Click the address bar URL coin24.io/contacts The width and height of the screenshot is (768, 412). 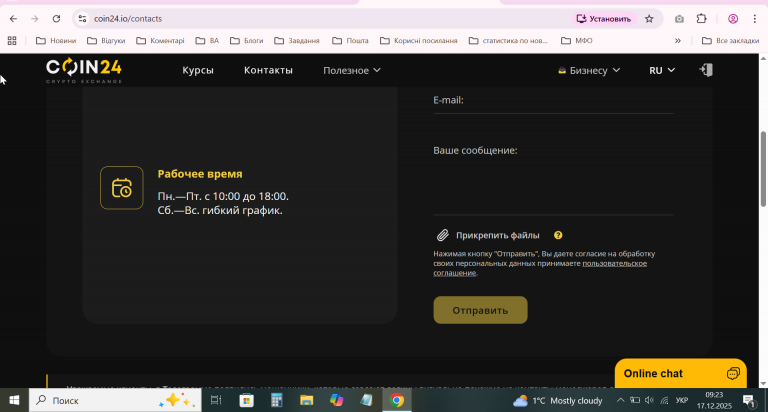(128, 19)
